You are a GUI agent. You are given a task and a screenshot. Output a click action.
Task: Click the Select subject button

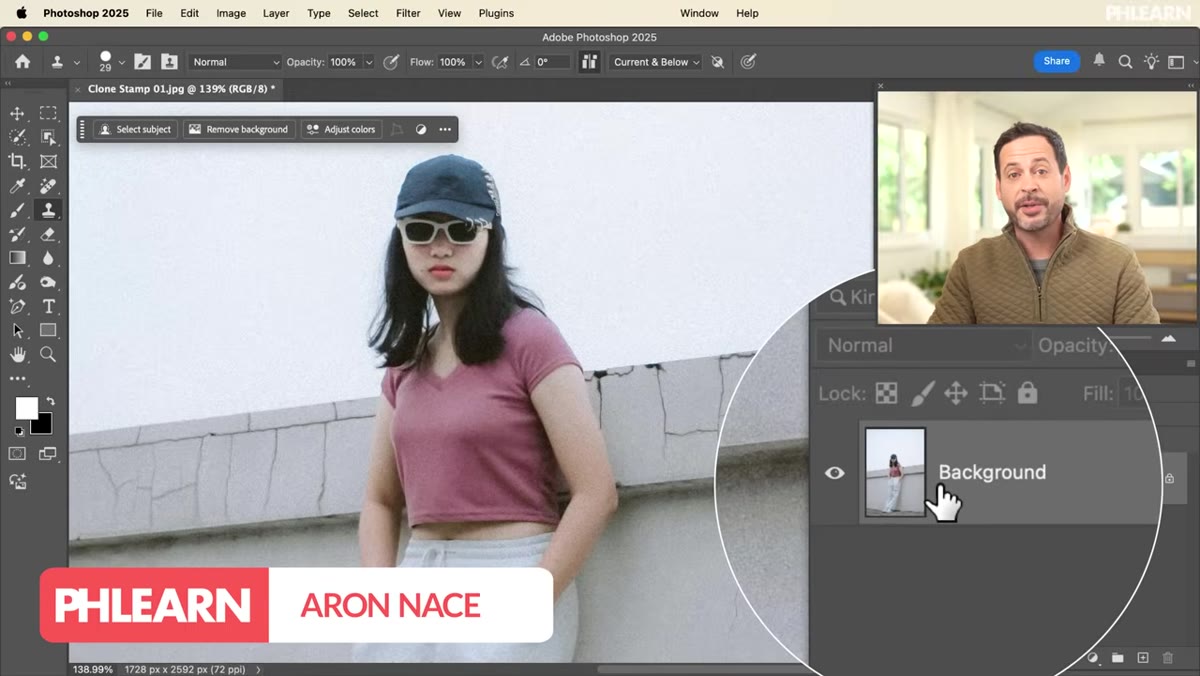tap(135, 129)
